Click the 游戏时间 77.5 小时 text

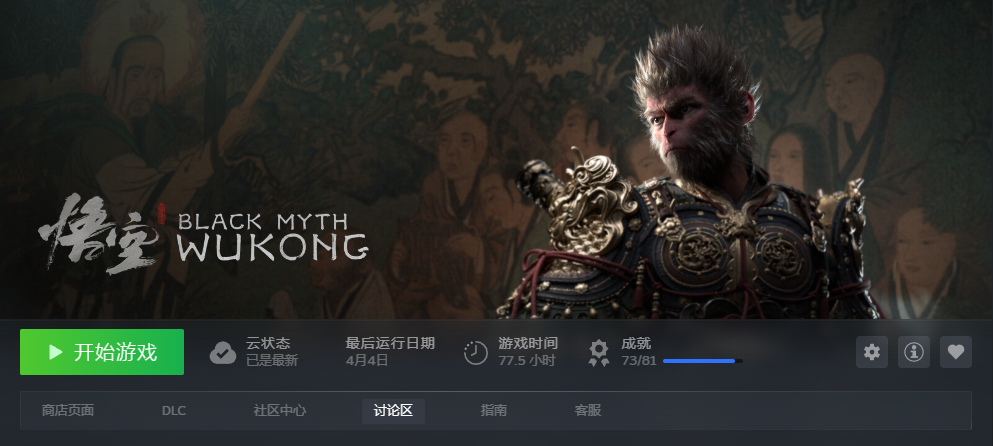click(x=528, y=352)
